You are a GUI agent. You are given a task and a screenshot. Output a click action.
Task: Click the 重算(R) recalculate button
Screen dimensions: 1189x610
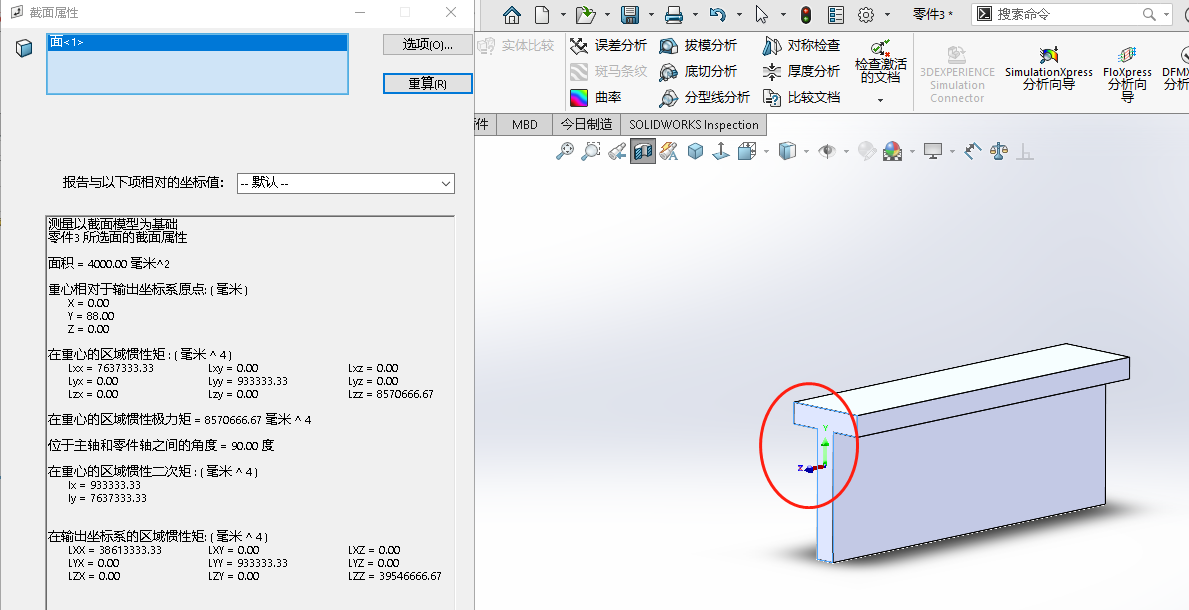427,83
